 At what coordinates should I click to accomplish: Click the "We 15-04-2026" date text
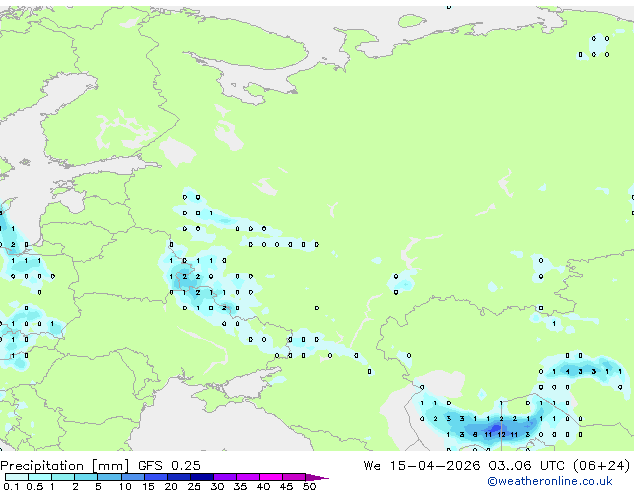(x=422, y=465)
